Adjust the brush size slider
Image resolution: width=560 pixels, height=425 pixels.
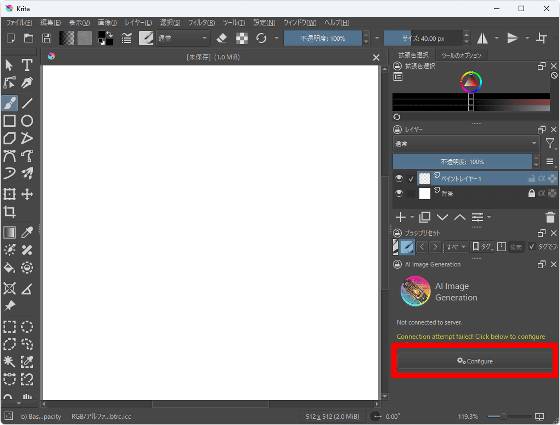click(423, 38)
